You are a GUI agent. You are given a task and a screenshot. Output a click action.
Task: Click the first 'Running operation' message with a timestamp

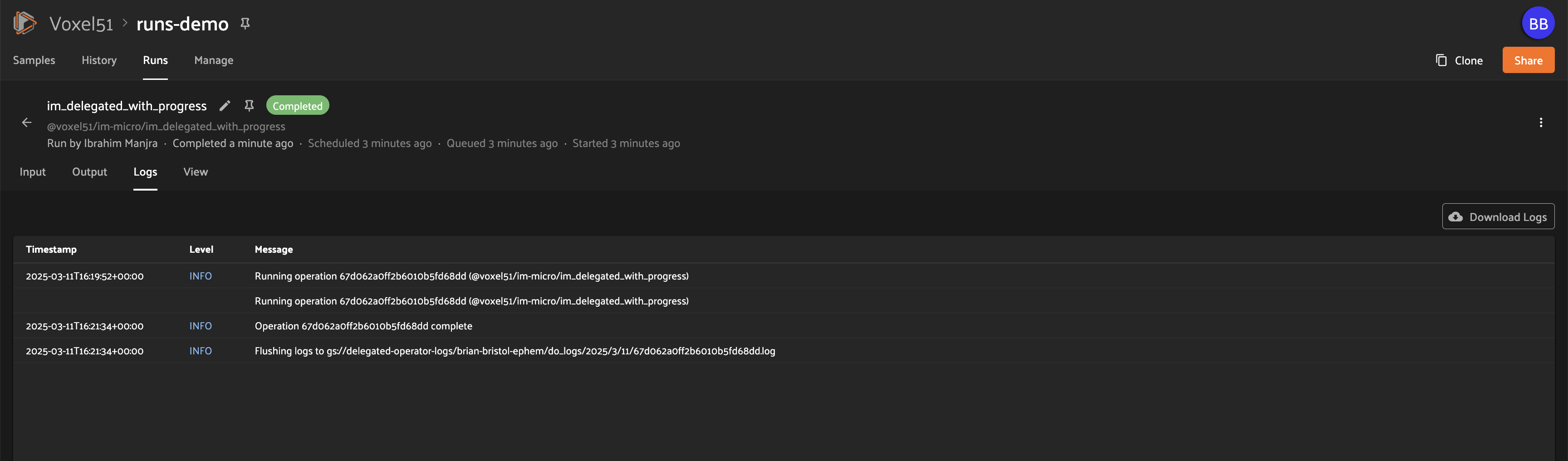(472, 276)
